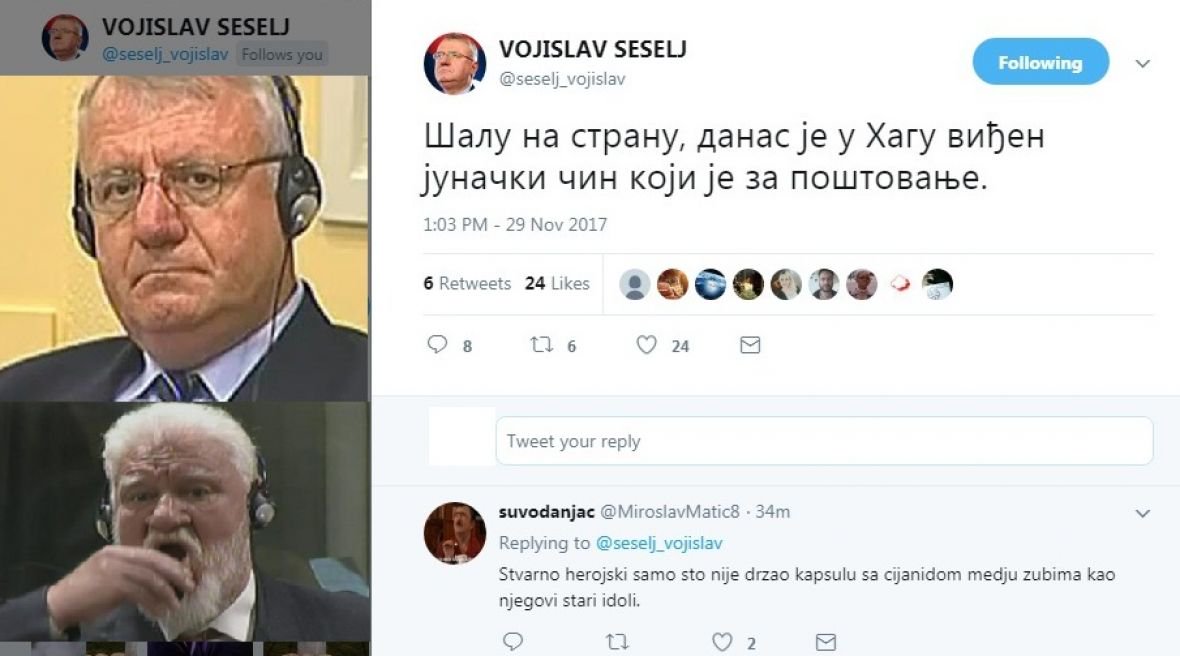Click the first gray default liker avatar

(634, 284)
